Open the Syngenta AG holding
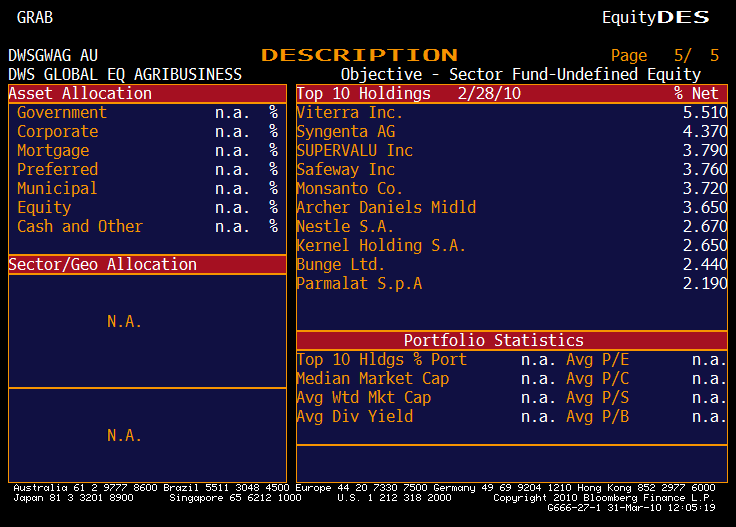Screen dimensions: 736x527 tap(346, 132)
